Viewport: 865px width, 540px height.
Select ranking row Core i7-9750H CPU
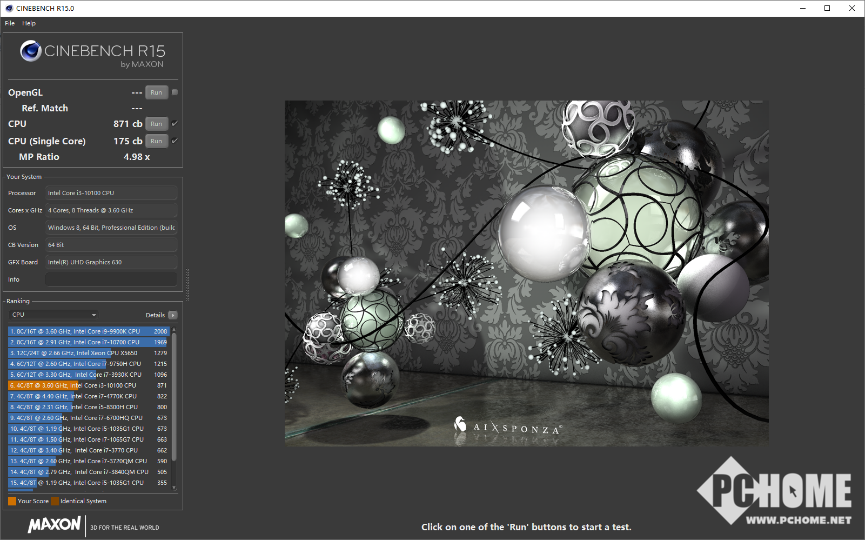[x=89, y=364]
